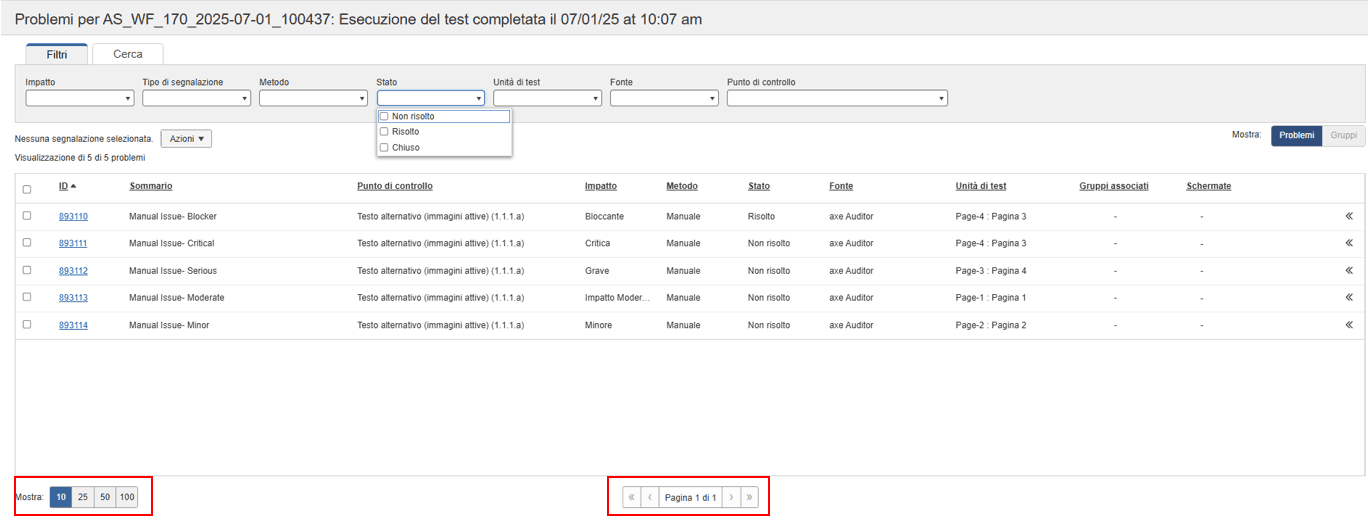
Task: Go to the first page of results
Action: (x=631, y=497)
